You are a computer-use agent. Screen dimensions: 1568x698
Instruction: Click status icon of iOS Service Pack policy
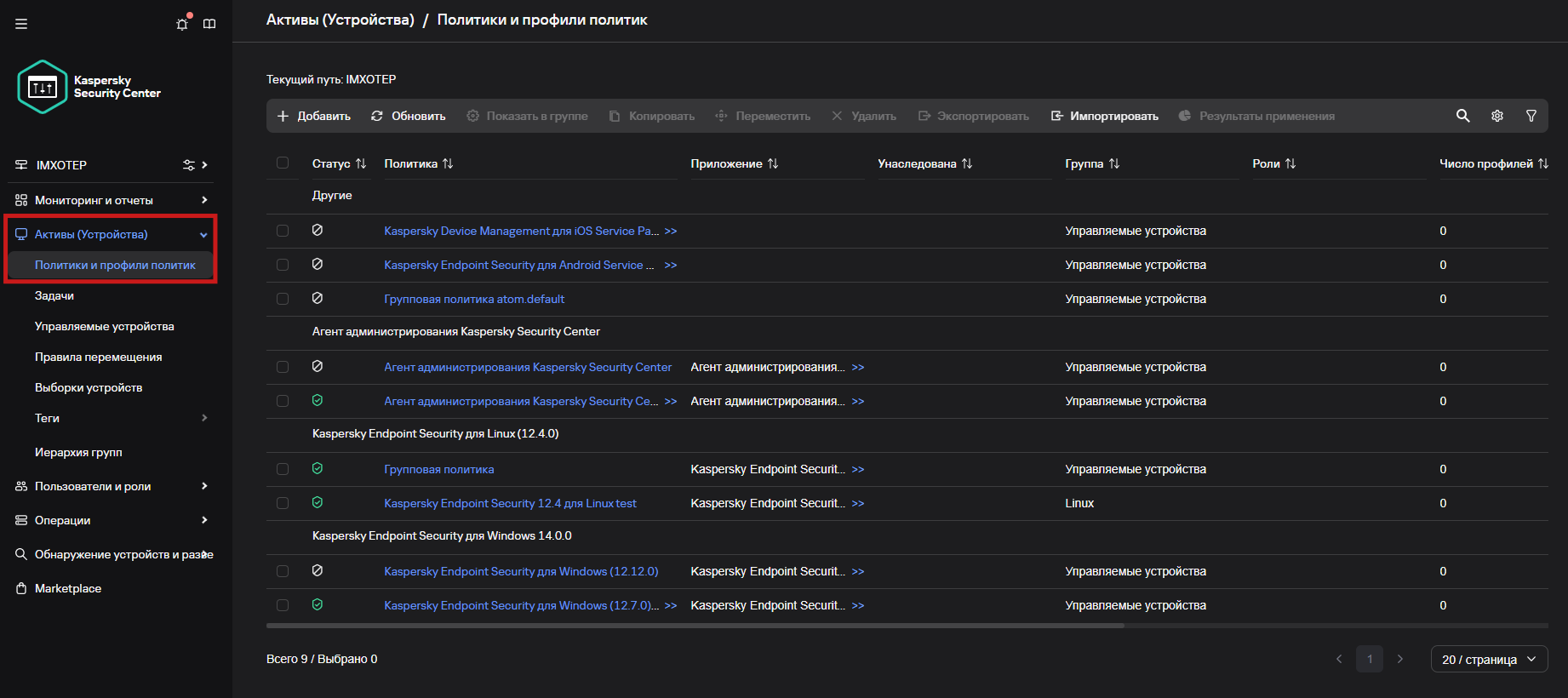pos(318,230)
